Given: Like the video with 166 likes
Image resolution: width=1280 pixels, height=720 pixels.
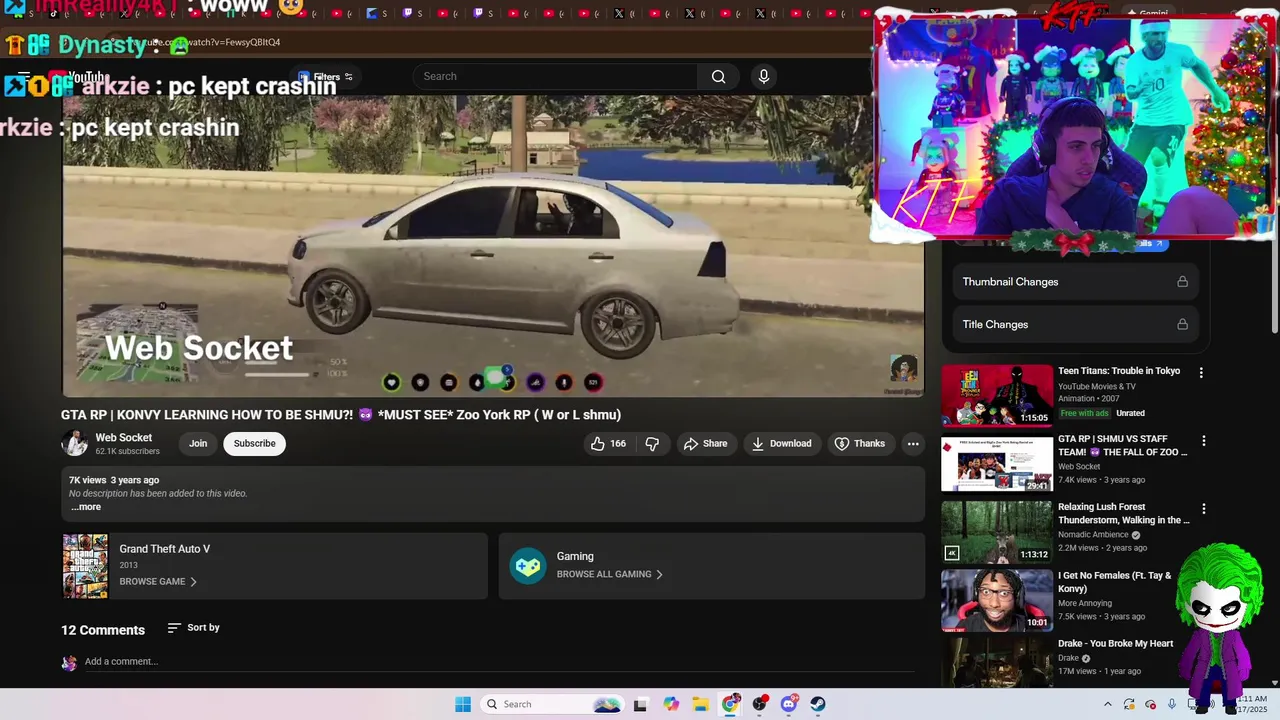Looking at the screenshot, I should tap(609, 443).
